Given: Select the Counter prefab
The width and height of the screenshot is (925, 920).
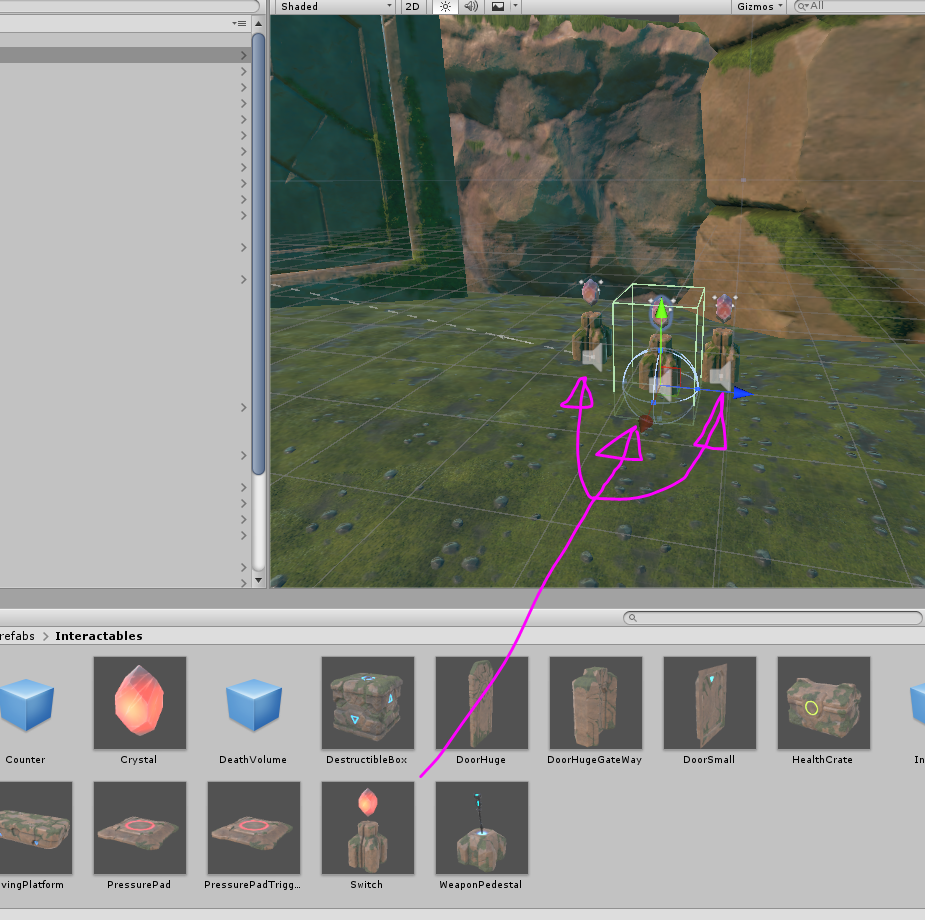Looking at the screenshot, I should point(26,704).
